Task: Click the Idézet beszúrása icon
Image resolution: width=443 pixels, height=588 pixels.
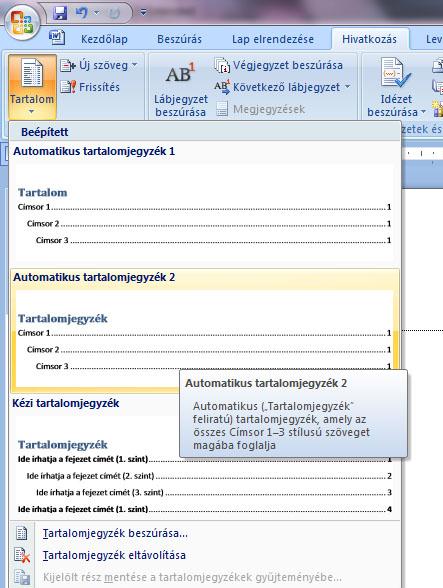Action: (395, 72)
